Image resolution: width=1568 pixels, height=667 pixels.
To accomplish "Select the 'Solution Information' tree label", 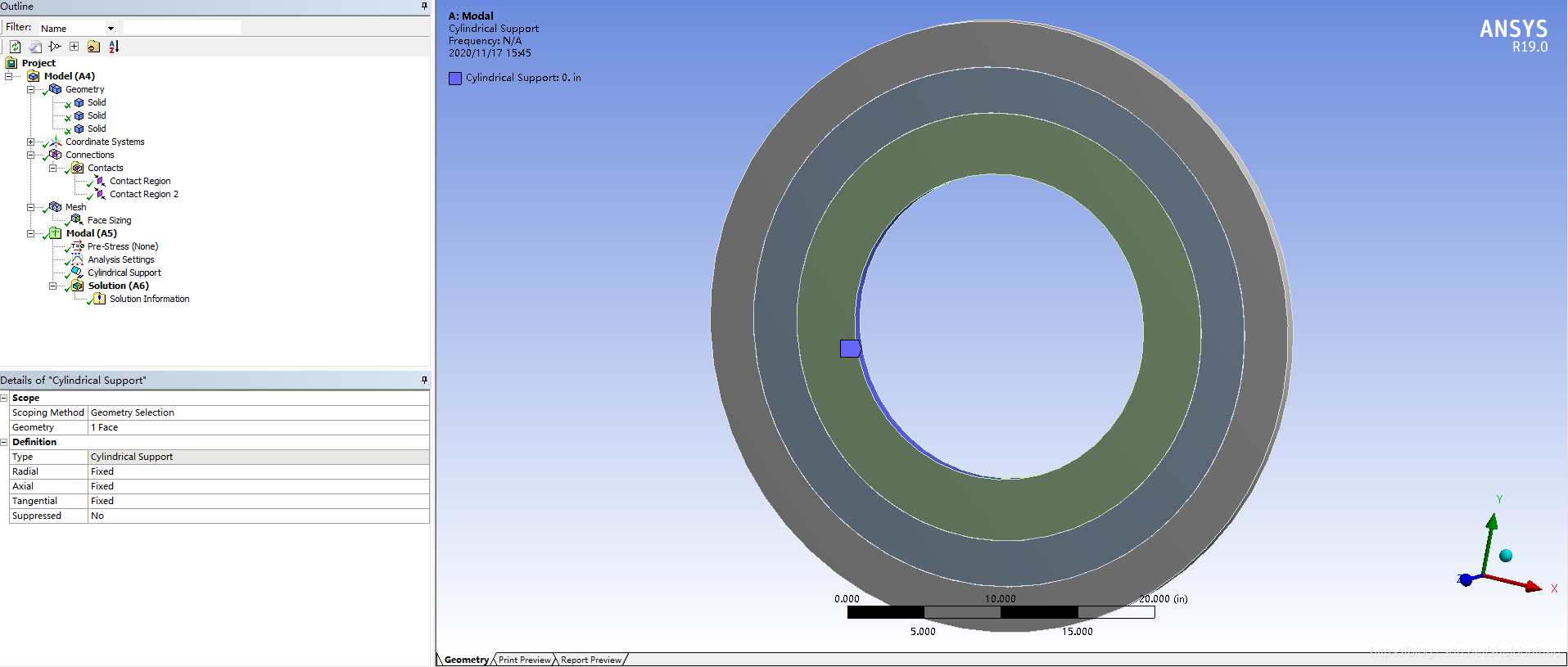I will click(x=150, y=299).
